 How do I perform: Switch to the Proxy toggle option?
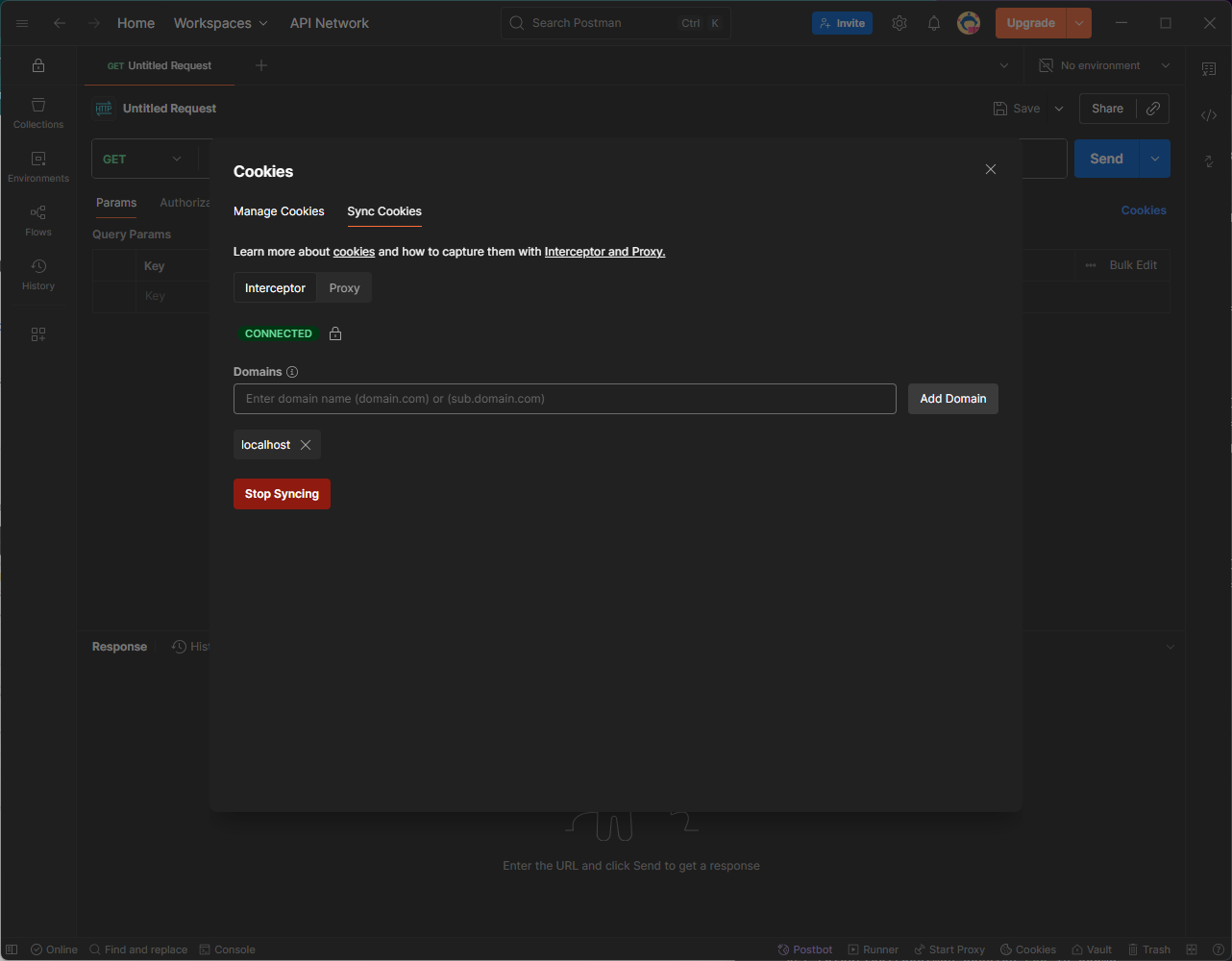tap(344, 288)
